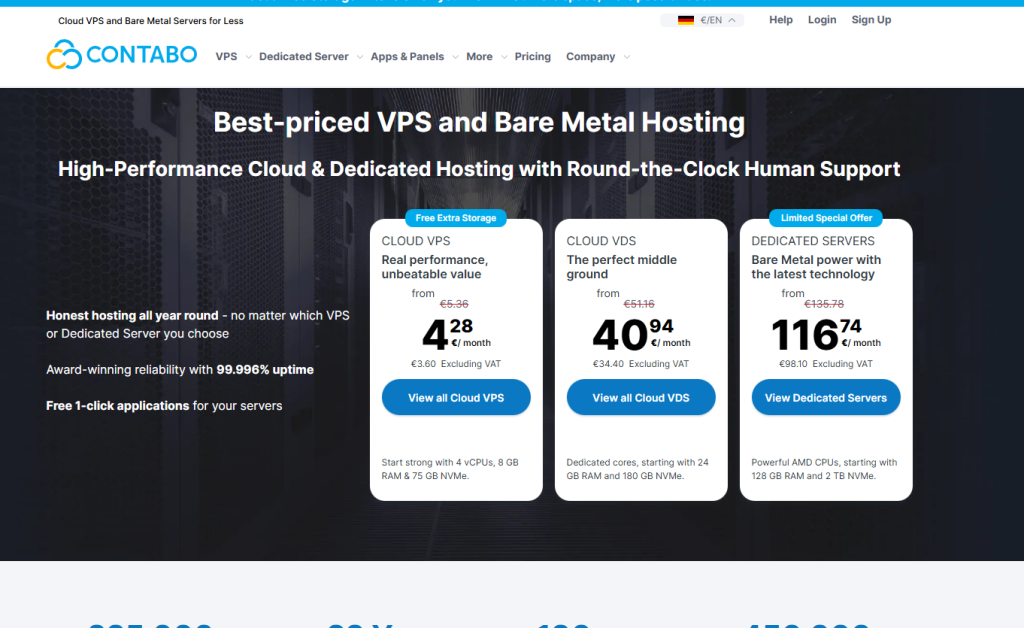Click the View Dedicated Servers button

point(825,398)
